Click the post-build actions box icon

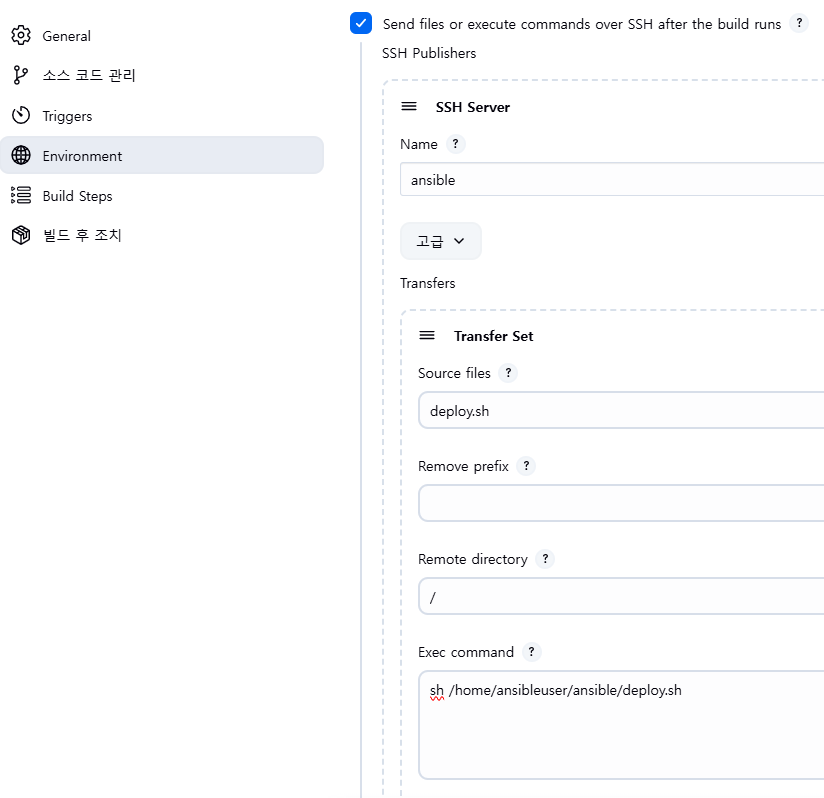[x=21, y=235]
